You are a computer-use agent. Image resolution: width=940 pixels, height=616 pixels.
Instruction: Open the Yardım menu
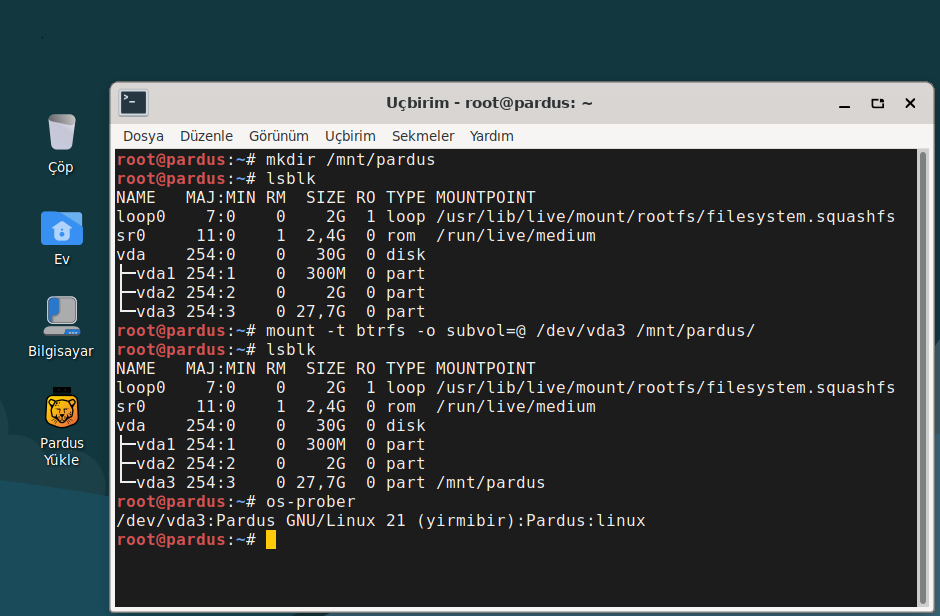[492, 136]
